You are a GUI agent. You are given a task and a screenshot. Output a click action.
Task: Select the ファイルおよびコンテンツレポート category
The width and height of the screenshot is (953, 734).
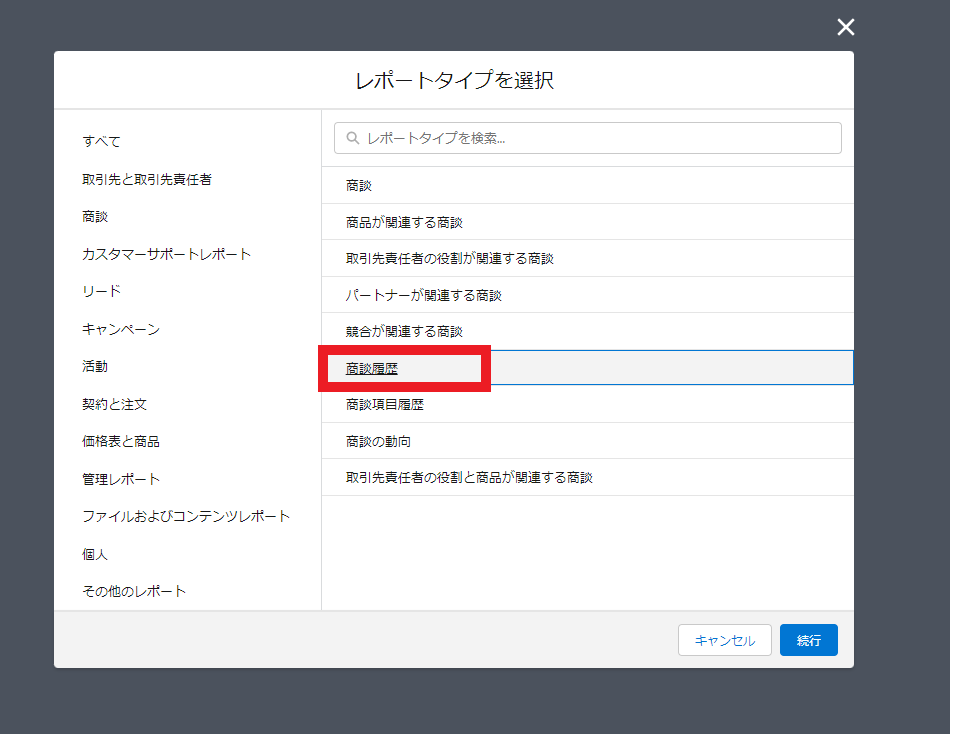[x=186, y=516]
